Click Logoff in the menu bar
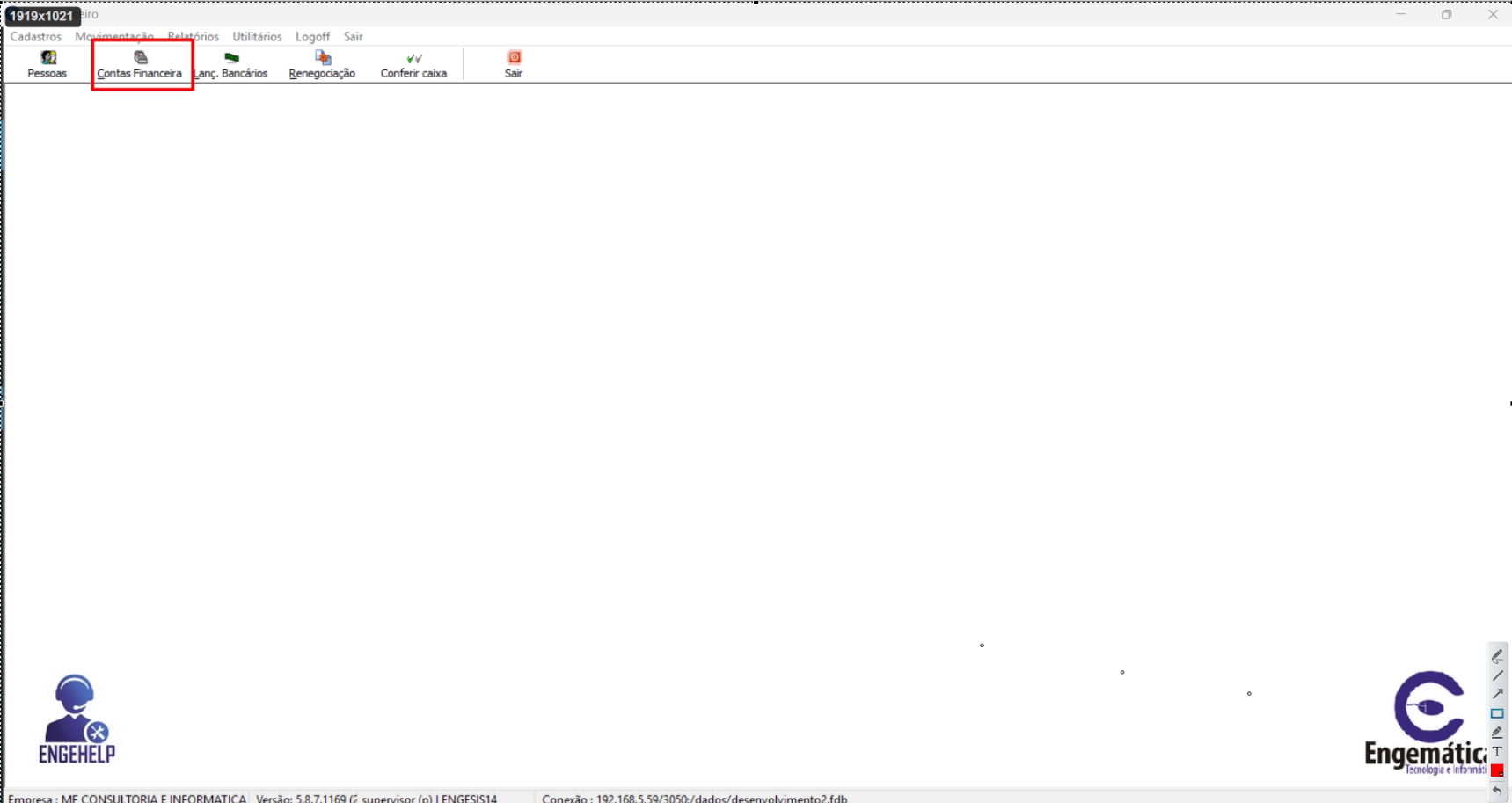The image size is (1512, 803). click(x=312, y=37)
